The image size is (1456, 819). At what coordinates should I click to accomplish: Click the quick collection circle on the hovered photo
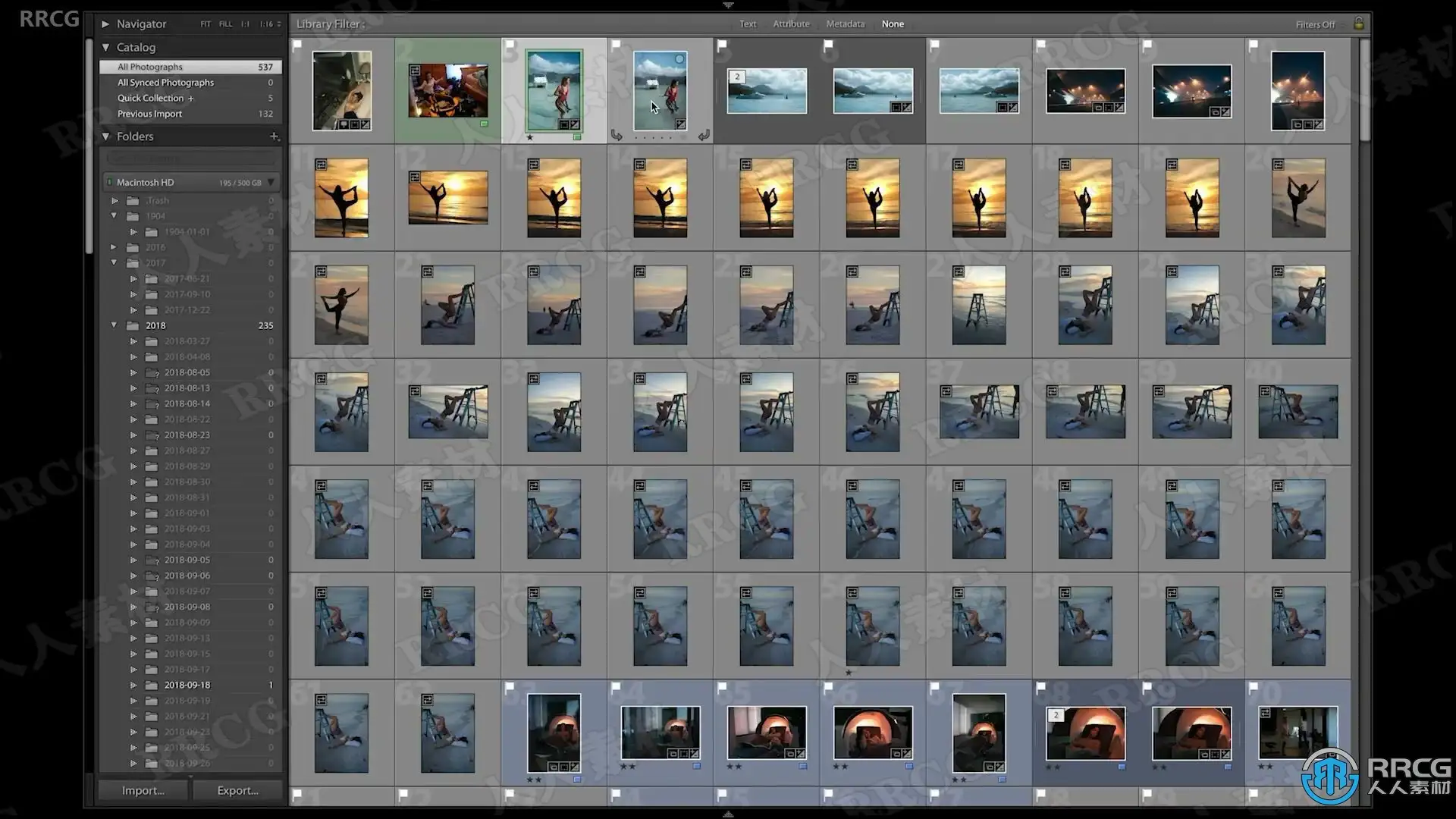click(679, 59)
